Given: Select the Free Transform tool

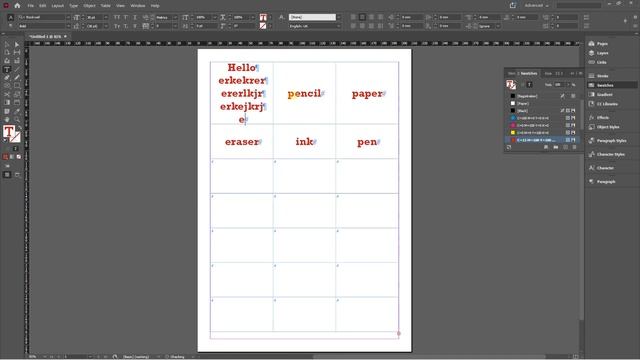Looking at the screenshot, I should (x=17, y=94).
